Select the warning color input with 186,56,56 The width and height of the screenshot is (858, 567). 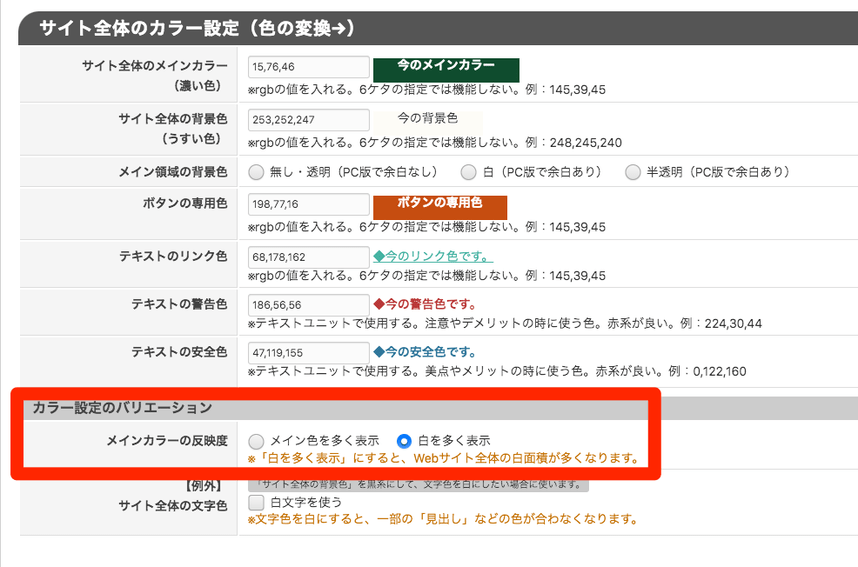click(309, 305)
